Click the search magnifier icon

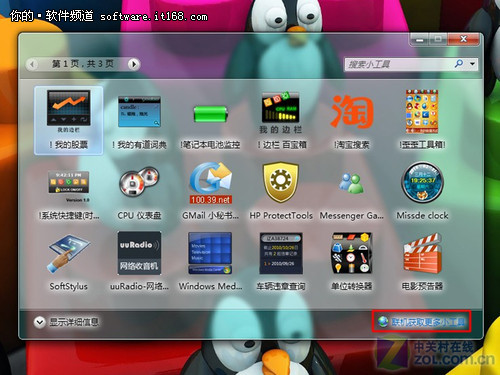459,63
